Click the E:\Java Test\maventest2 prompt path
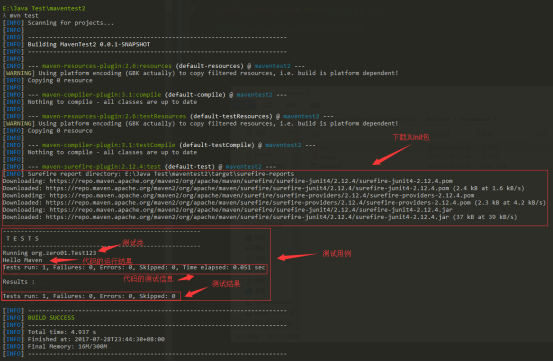Viewport: 553px width, 362px height. point(44,8)
